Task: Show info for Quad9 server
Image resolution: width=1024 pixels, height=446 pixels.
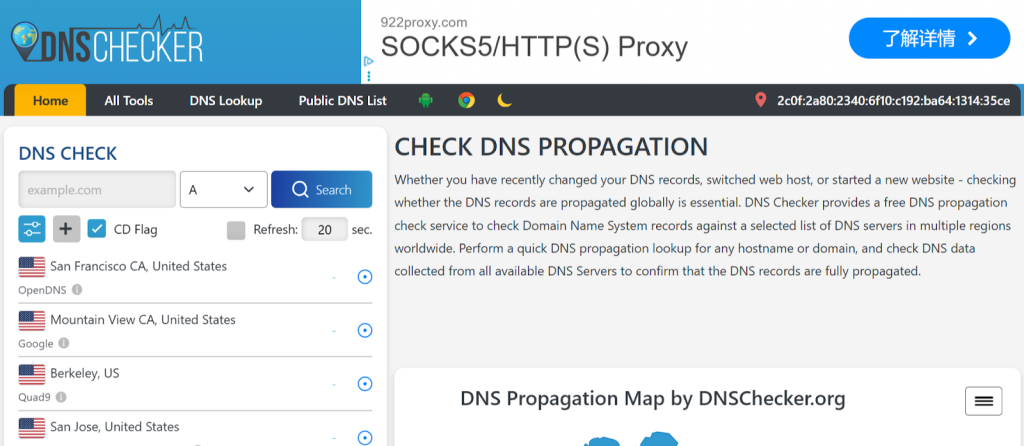Action: [x=61, y=396]
